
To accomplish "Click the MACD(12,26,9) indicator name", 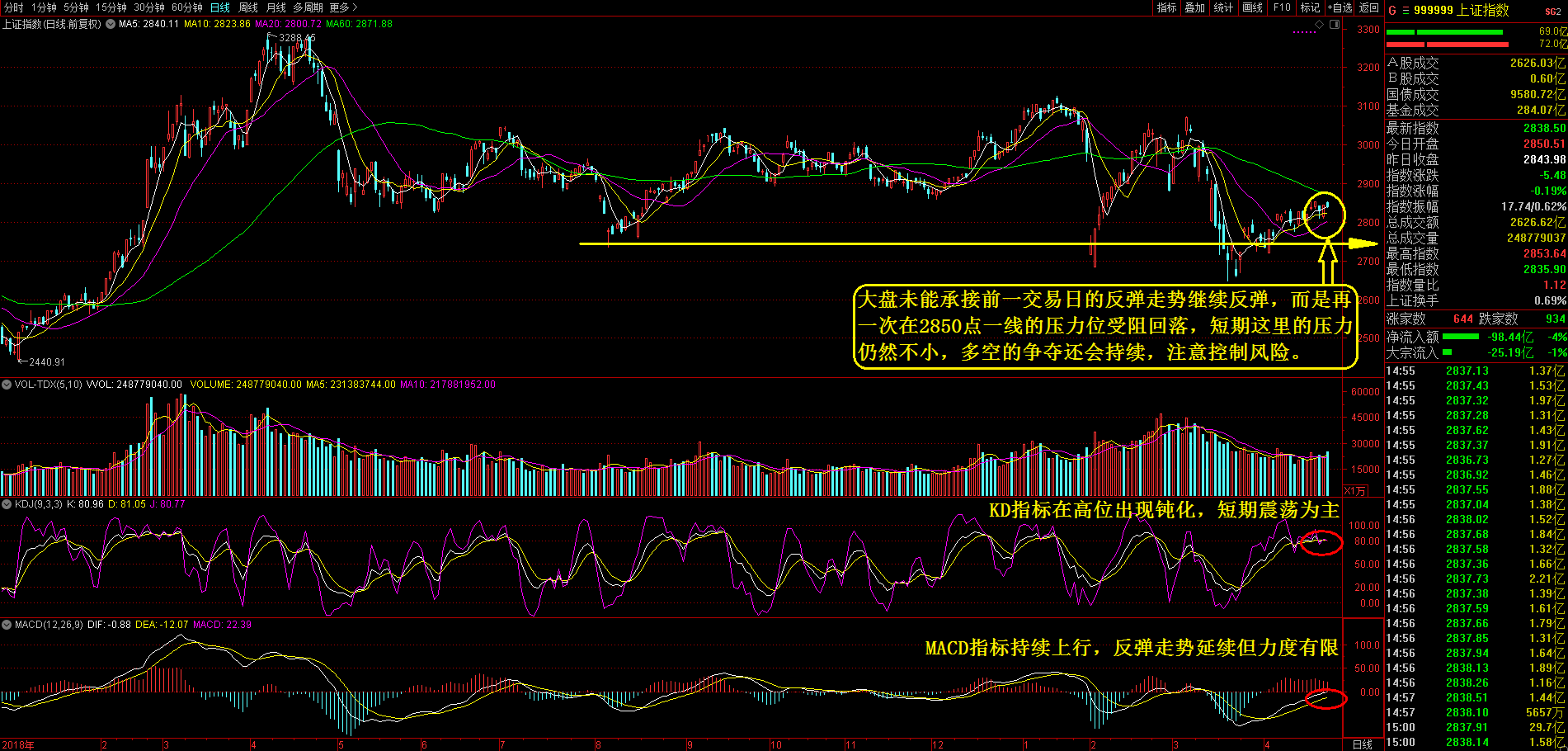I will (48, 625).
